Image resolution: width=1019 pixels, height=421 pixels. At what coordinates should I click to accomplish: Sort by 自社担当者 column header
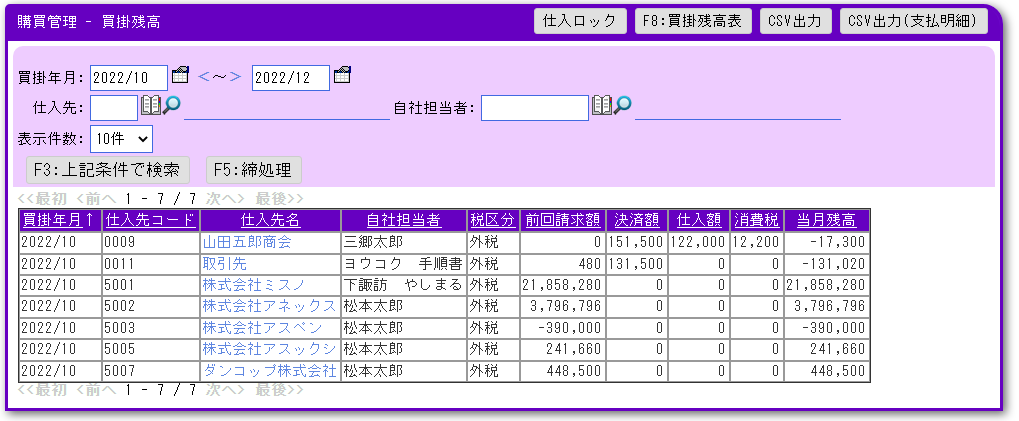404,221
